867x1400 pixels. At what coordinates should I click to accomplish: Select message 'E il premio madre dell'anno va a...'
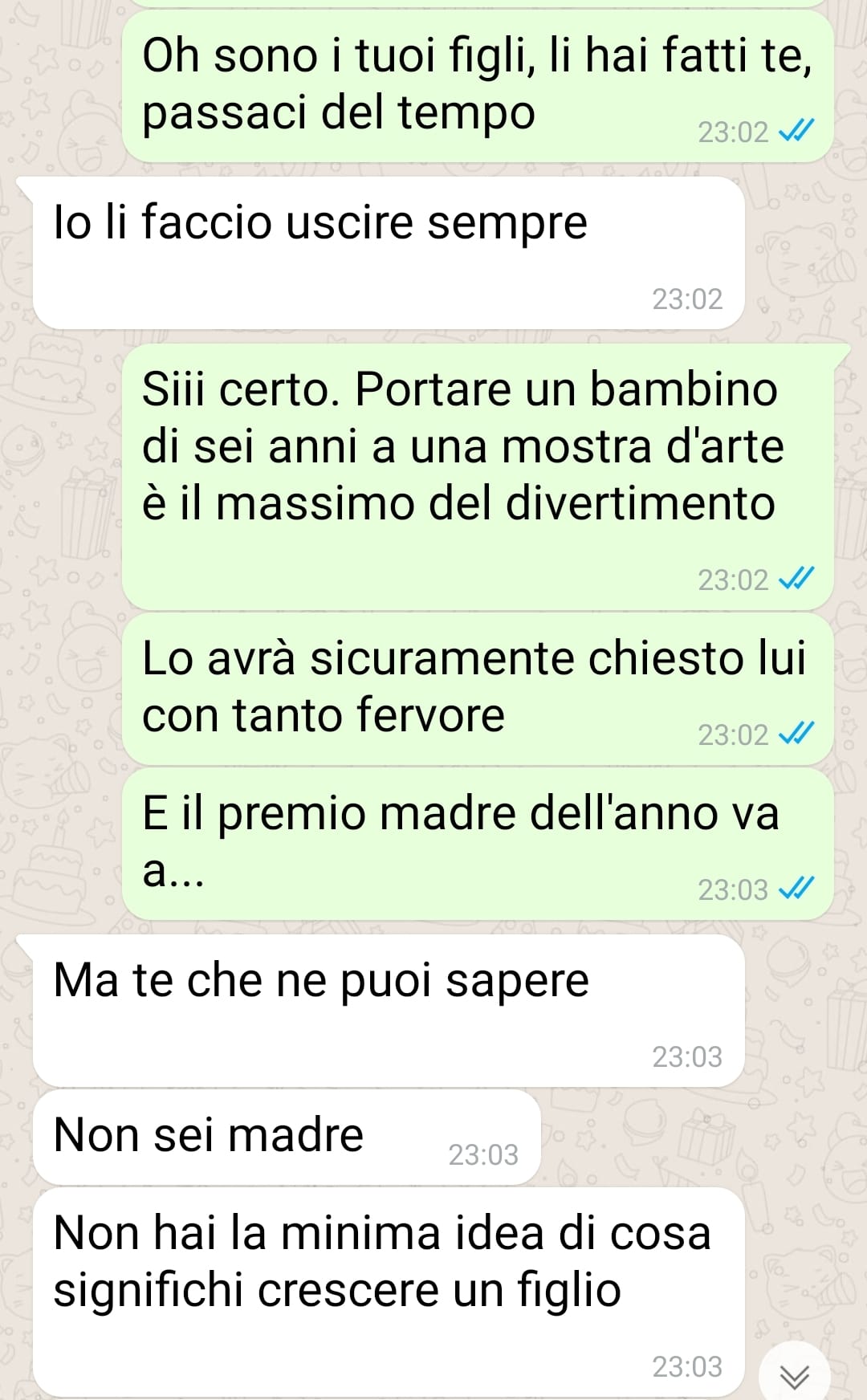tap(478, 843)
